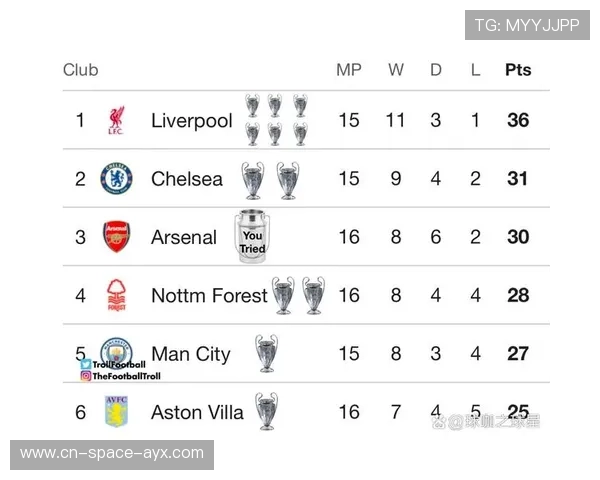Click the www.cn-space-ayx.com watermark link
The image size is (600, 480).
[x=112, y=453]
